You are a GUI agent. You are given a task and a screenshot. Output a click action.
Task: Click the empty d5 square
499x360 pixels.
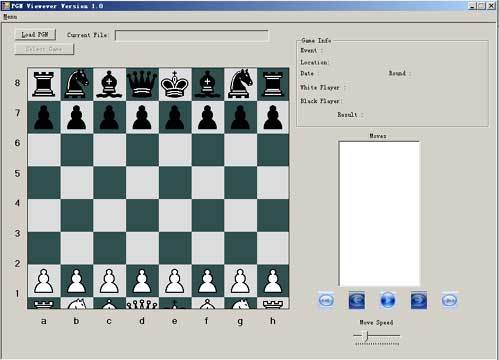[x=142, y=183]
